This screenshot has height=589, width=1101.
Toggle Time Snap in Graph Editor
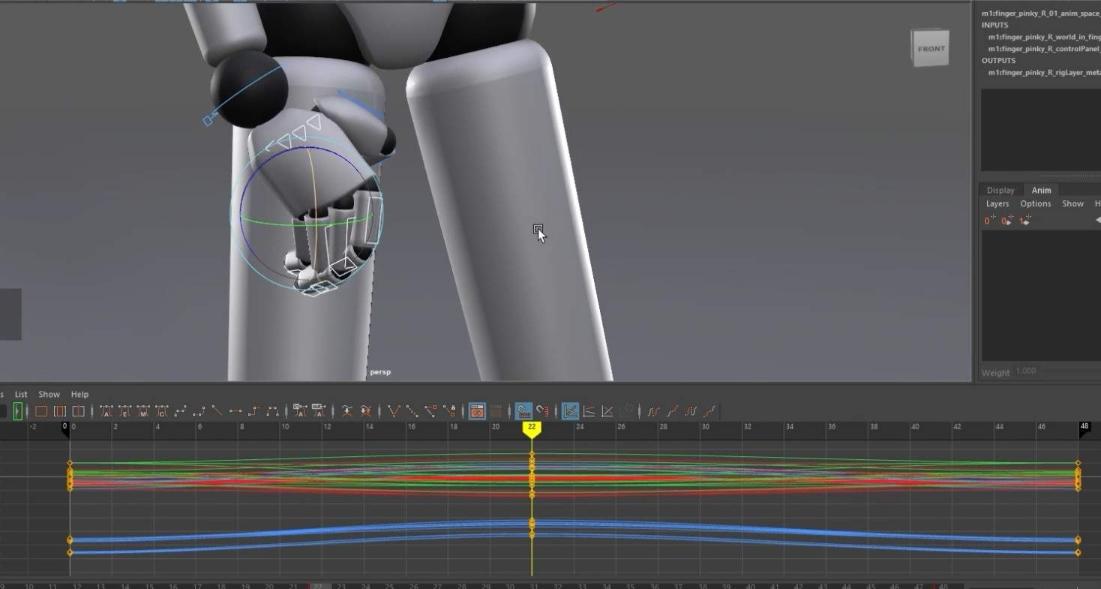coord(523,411)
